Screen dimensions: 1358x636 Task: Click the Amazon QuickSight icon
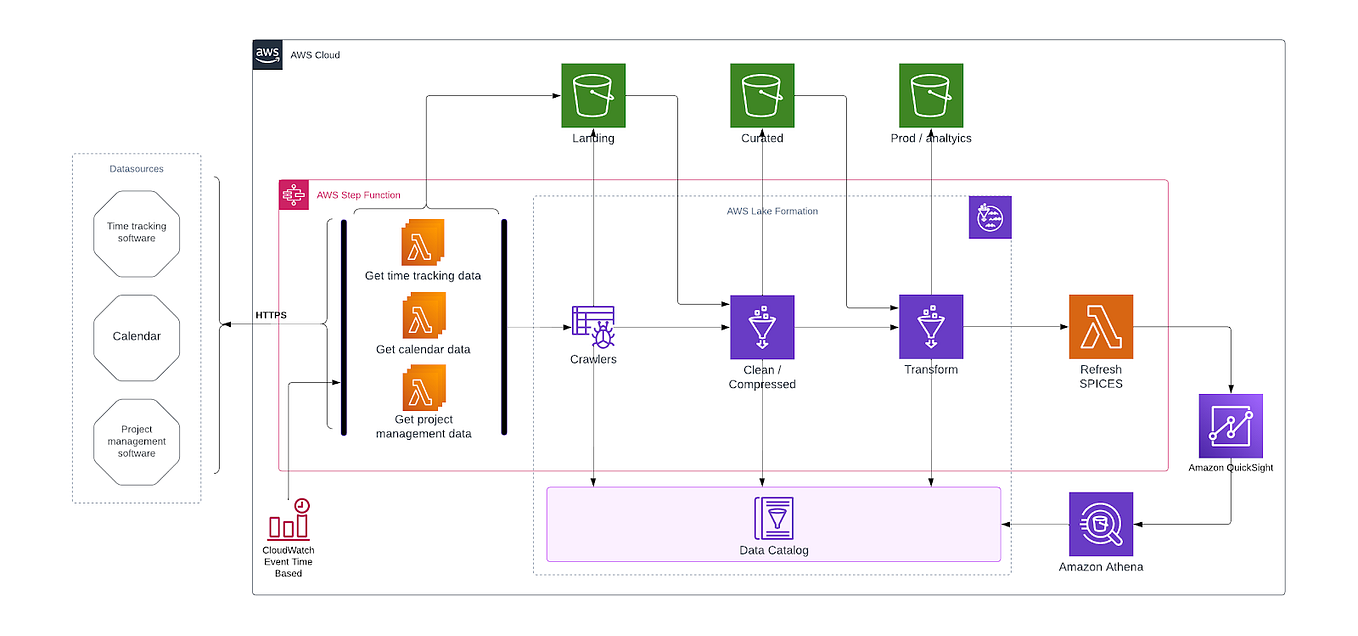coord(1230,424)
